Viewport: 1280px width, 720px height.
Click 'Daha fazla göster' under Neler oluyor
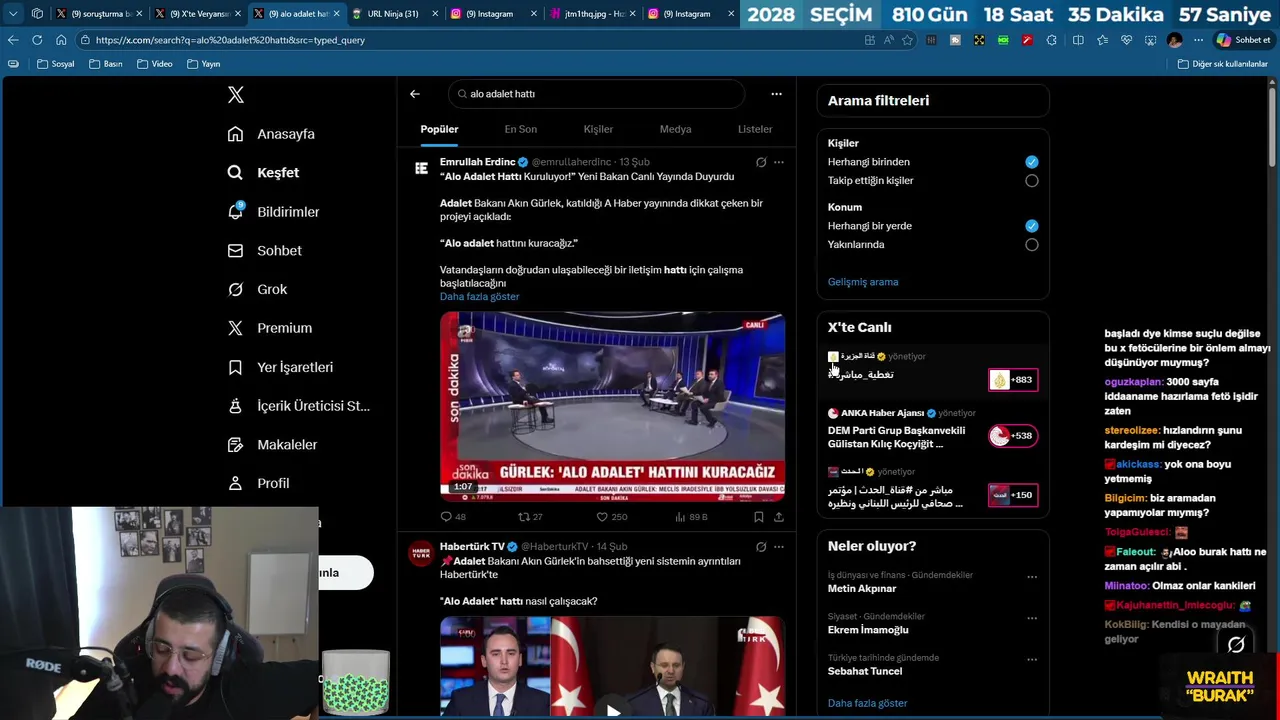click(867, 704)
